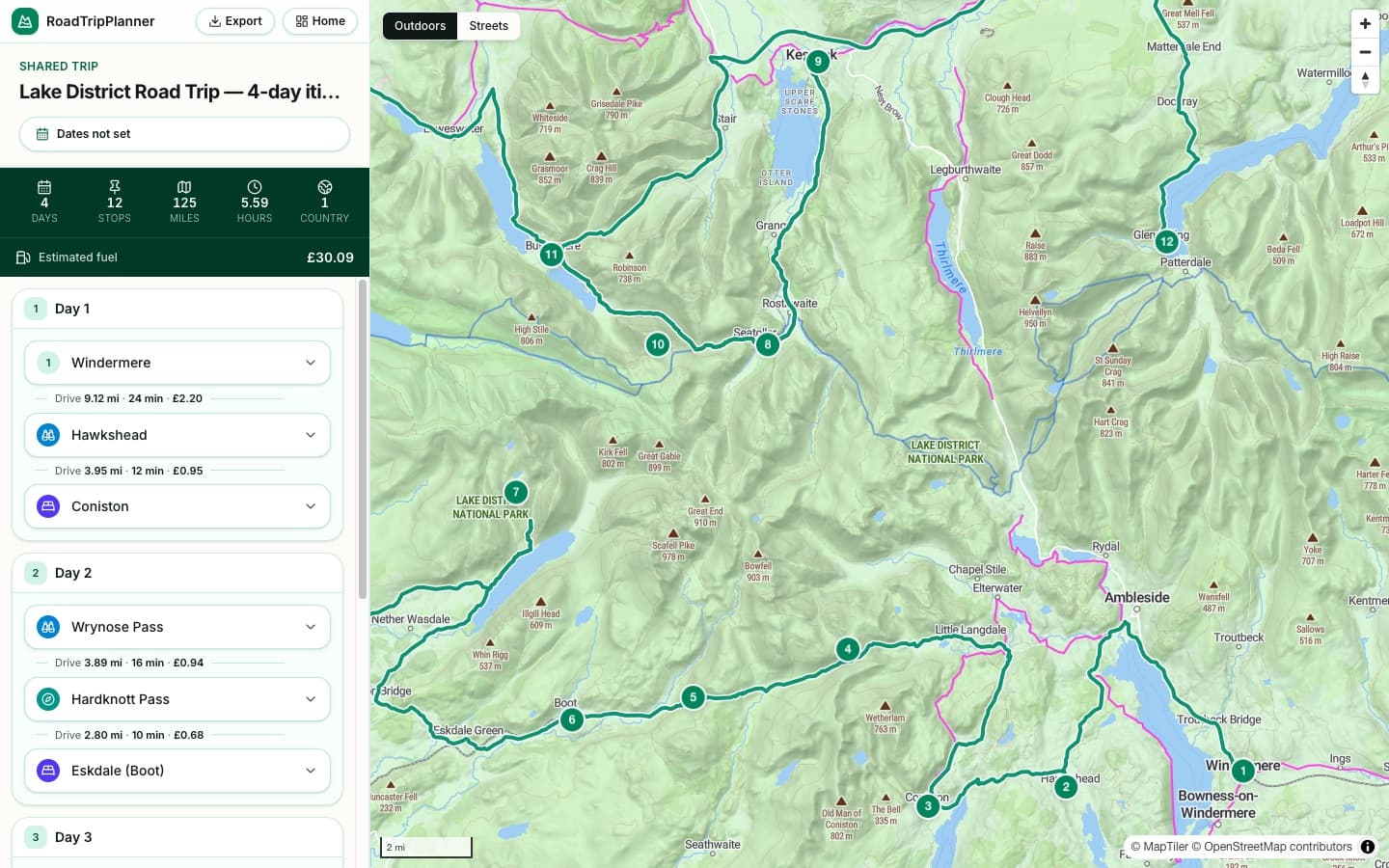Click the map attribution info icon
Screen dimensions: 1389x868
1368,847
